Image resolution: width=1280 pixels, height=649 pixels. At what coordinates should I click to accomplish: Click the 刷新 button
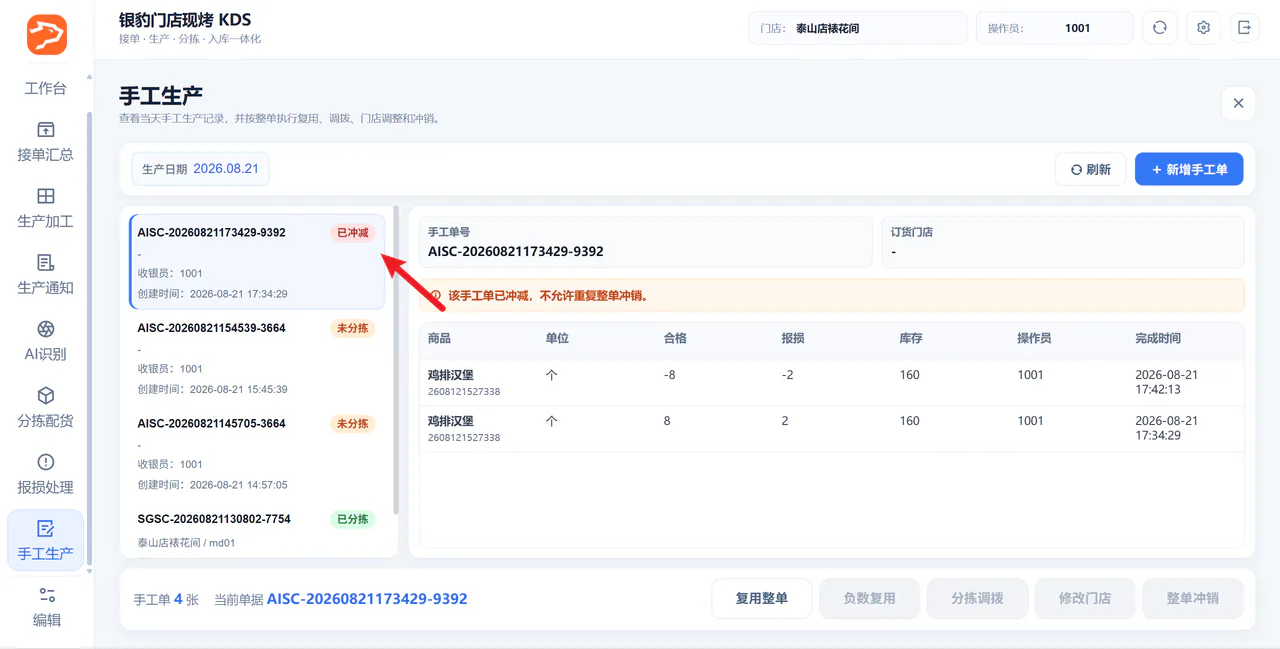(1091, 170)
